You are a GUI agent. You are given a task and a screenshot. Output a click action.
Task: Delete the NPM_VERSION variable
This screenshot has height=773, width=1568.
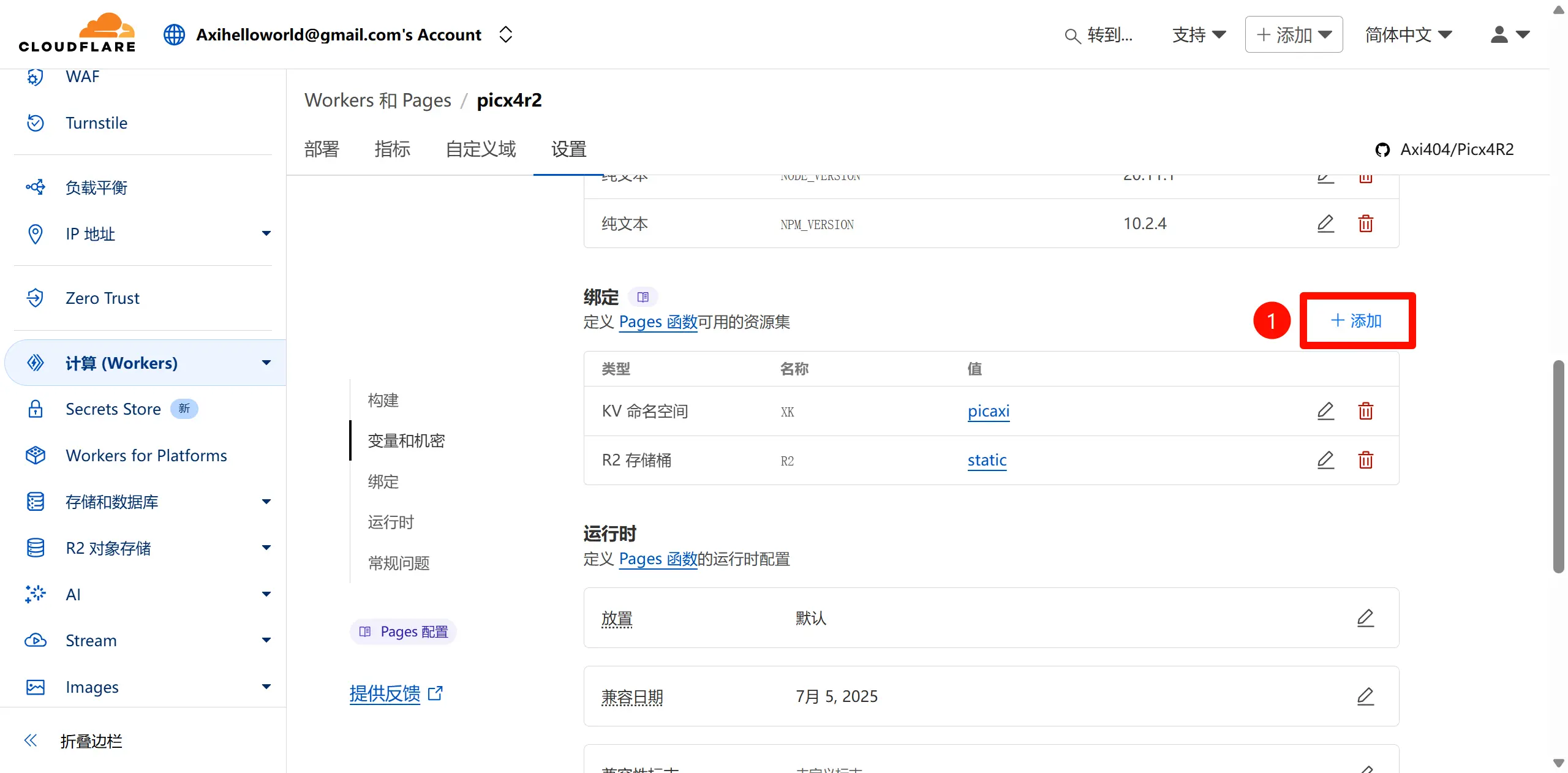pos(1366,224)
